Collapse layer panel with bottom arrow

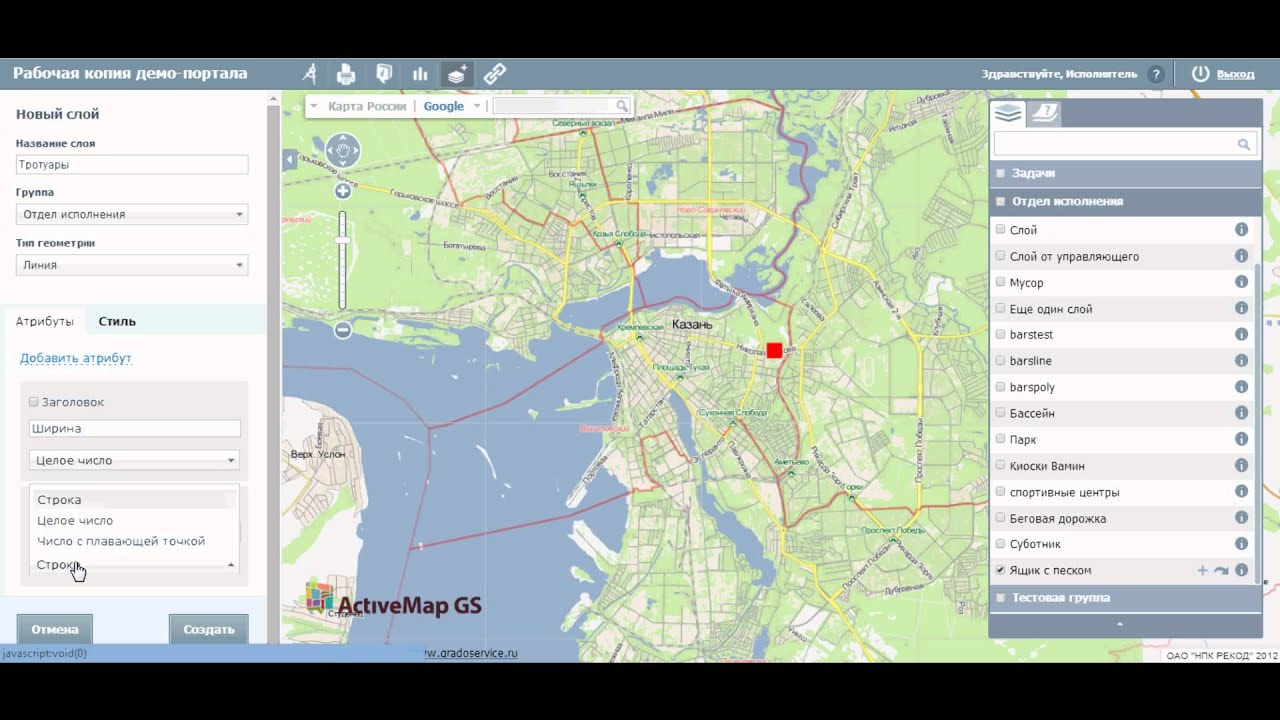point(1120,624)
